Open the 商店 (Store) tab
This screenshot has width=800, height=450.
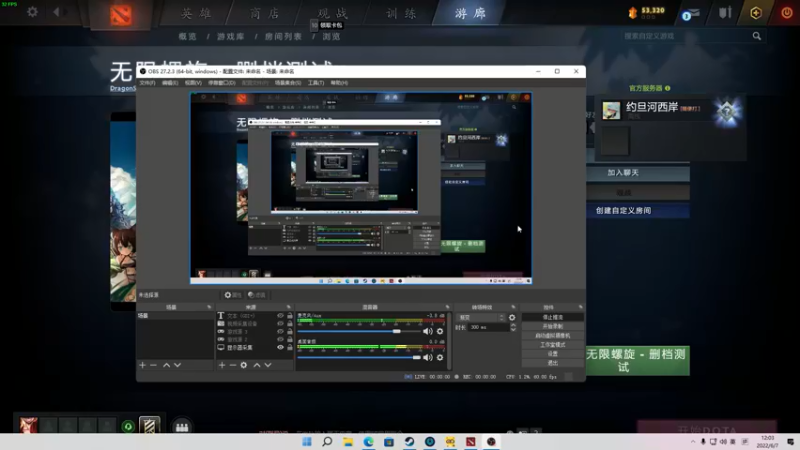(265, 13)
